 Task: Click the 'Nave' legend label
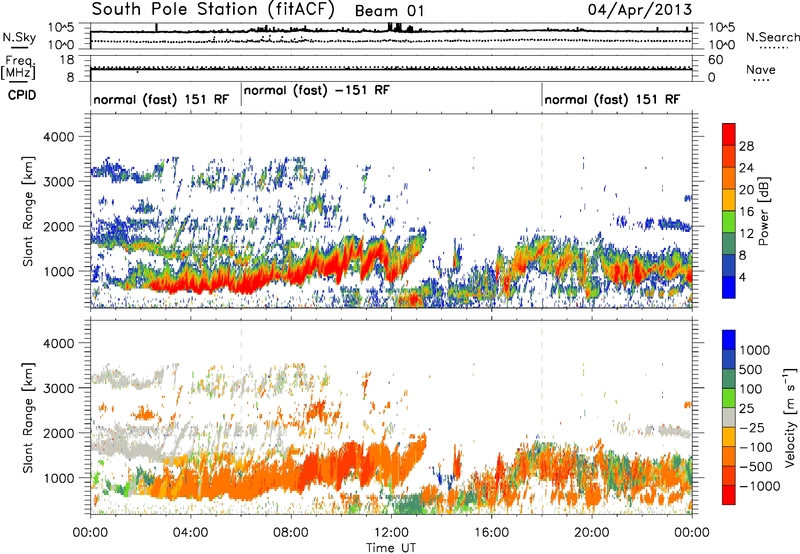tap(761, 69)
